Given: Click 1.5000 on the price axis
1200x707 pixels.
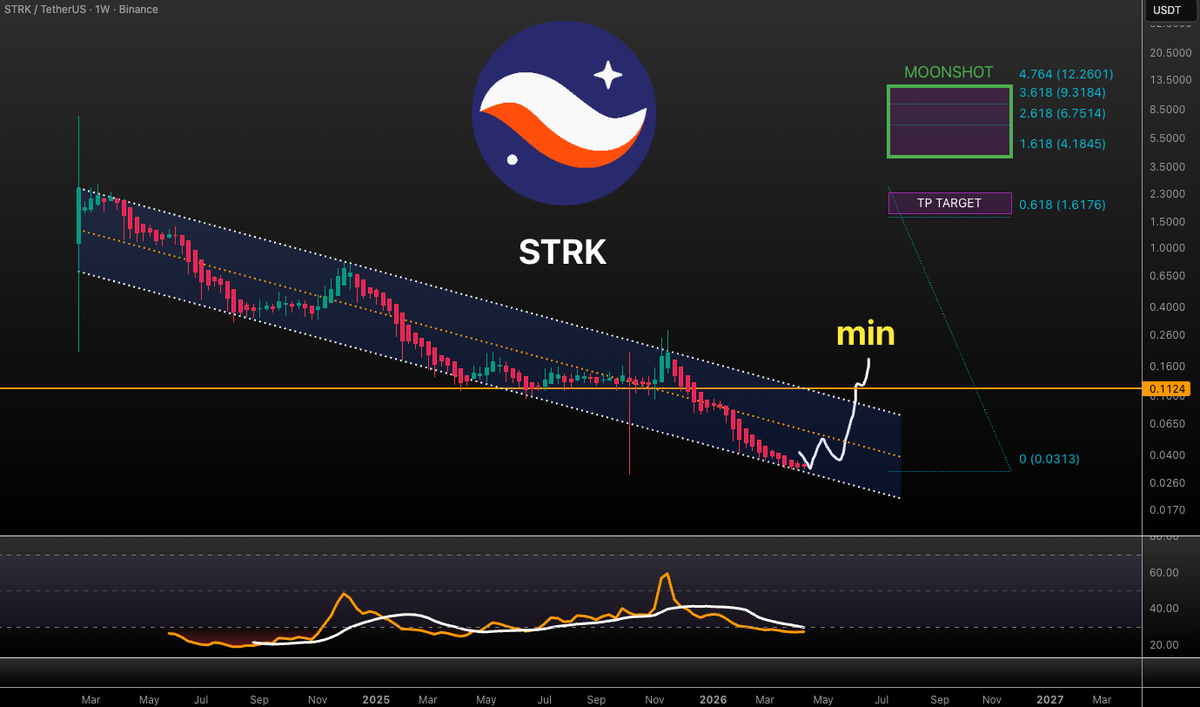Looking at the screenshot, I should (1167, 221).
